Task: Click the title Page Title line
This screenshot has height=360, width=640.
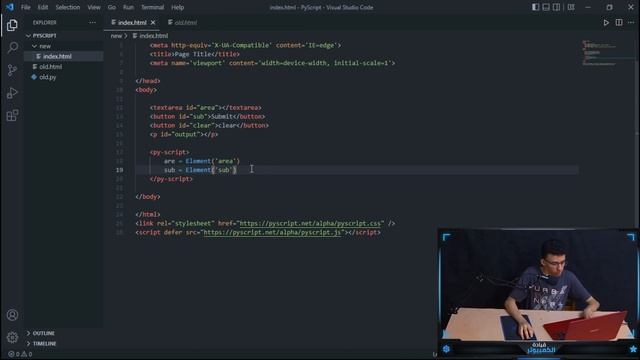Action: 195,54
